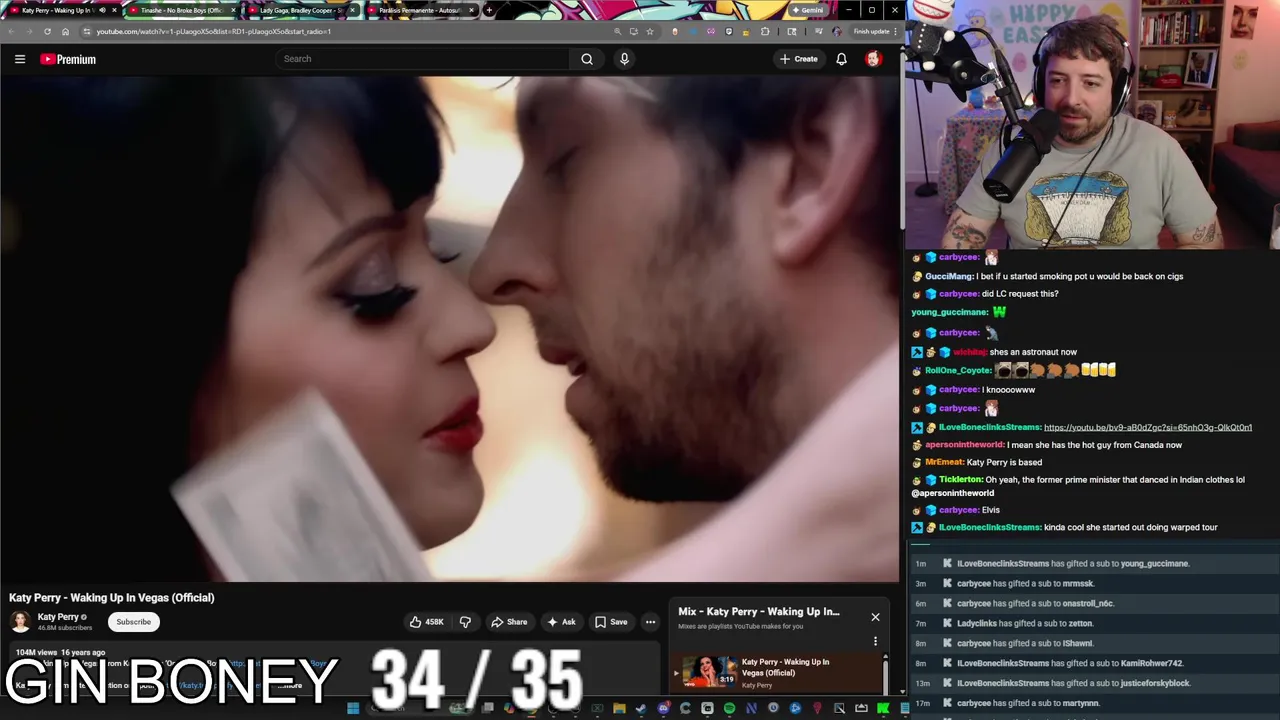Open Steam from taskbar
Image resolution: width=1280 pixels, height=720 pixels.
click(x=641, y=708)
